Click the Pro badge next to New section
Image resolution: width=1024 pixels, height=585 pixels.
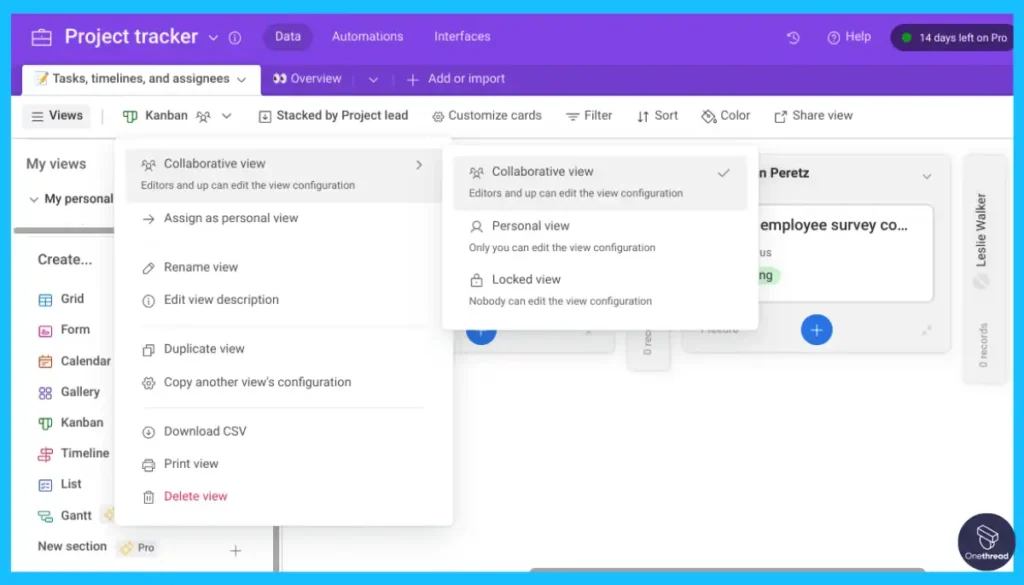(138, 548)
